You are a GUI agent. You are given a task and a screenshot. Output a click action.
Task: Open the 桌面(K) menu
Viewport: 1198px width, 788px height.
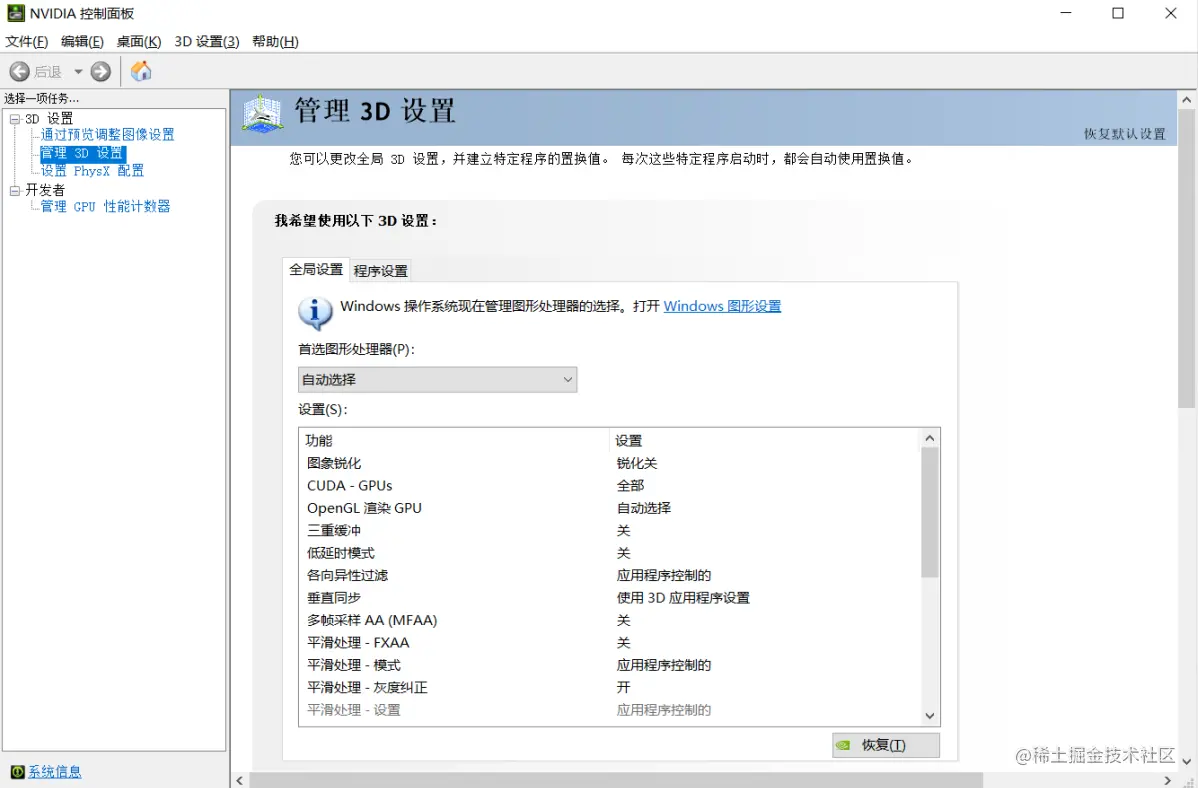pos(139,41)
